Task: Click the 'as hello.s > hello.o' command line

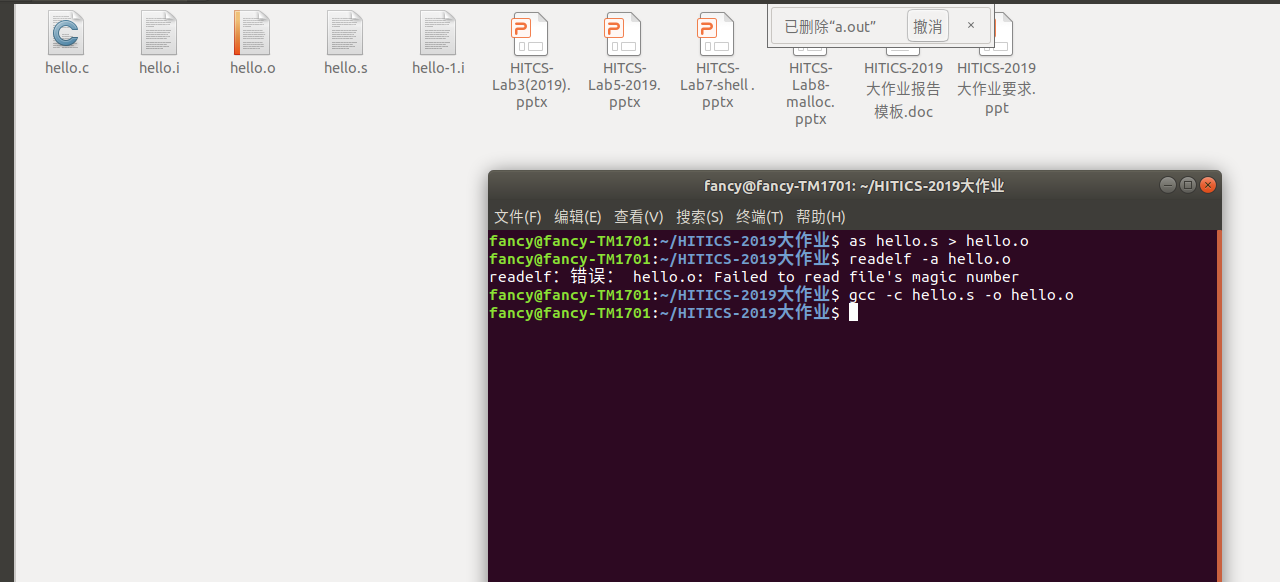Action: (x=759, y=241)
